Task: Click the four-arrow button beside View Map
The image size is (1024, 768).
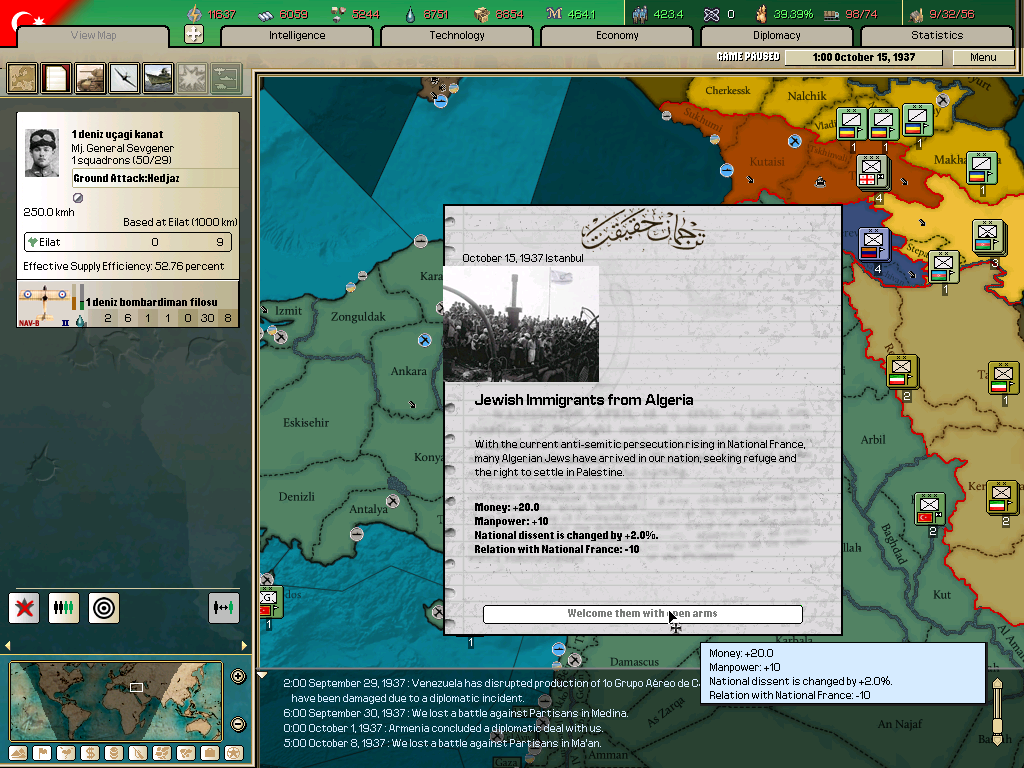Action: coord(194,35)
